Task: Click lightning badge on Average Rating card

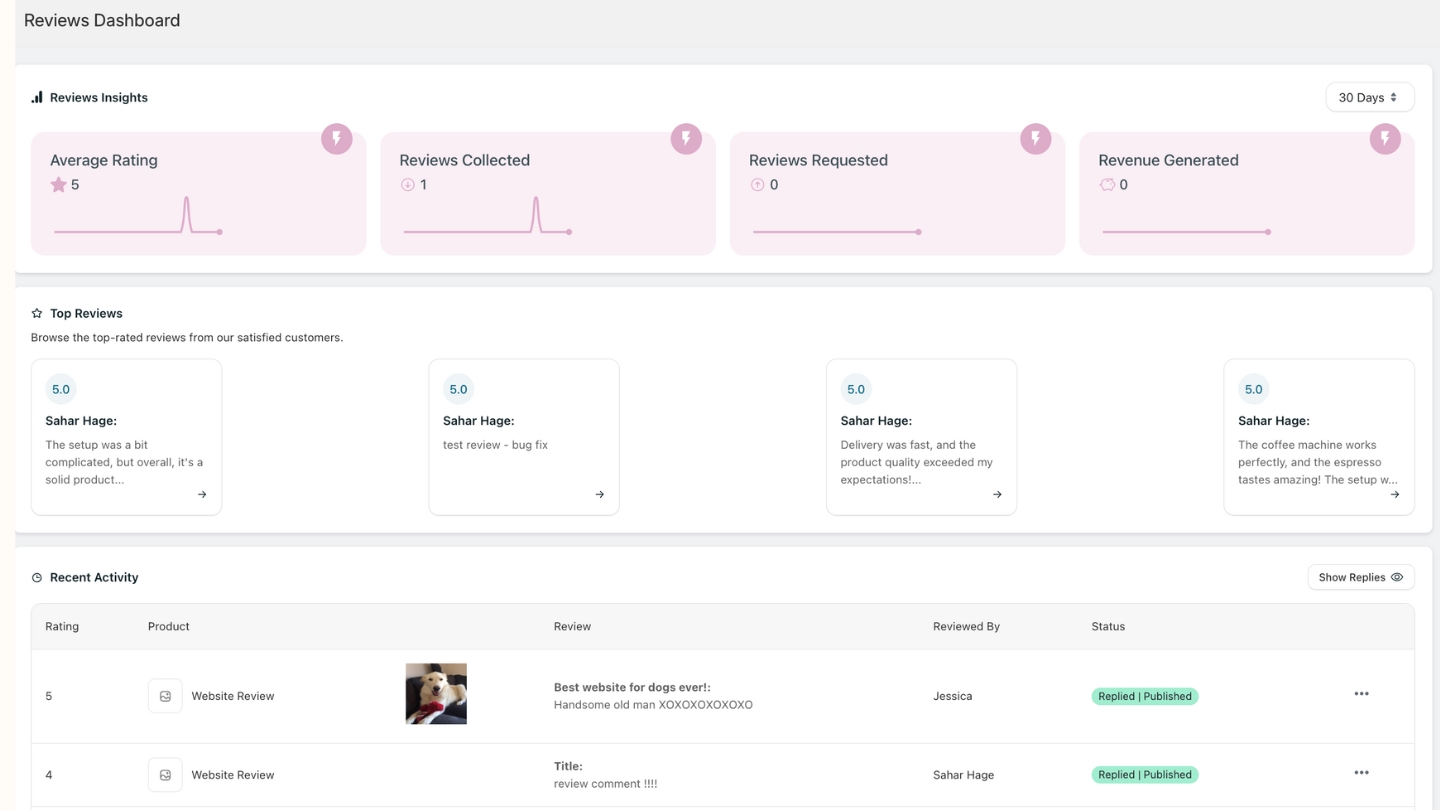Action: (336, 139)
